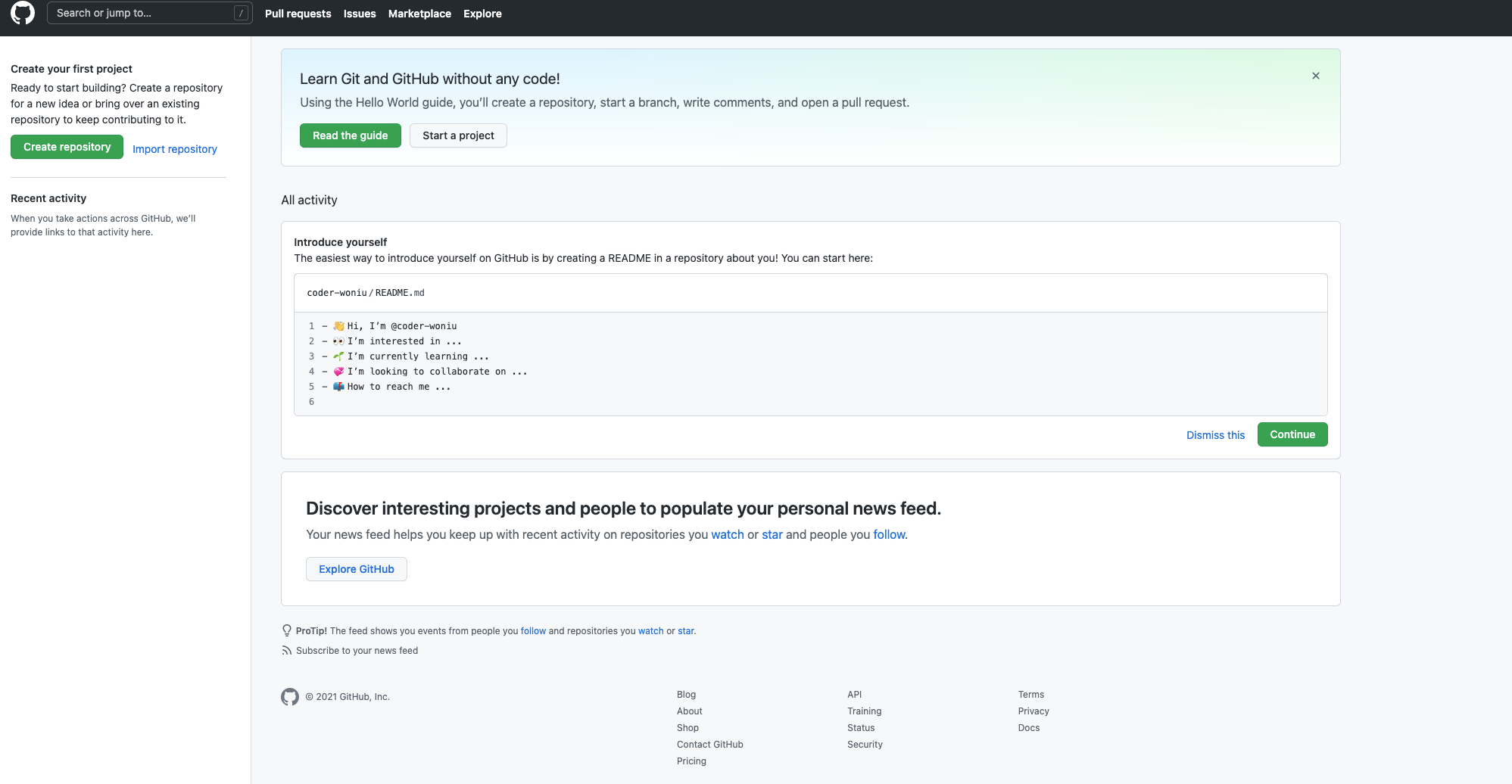Click the Create repository button

67,147
